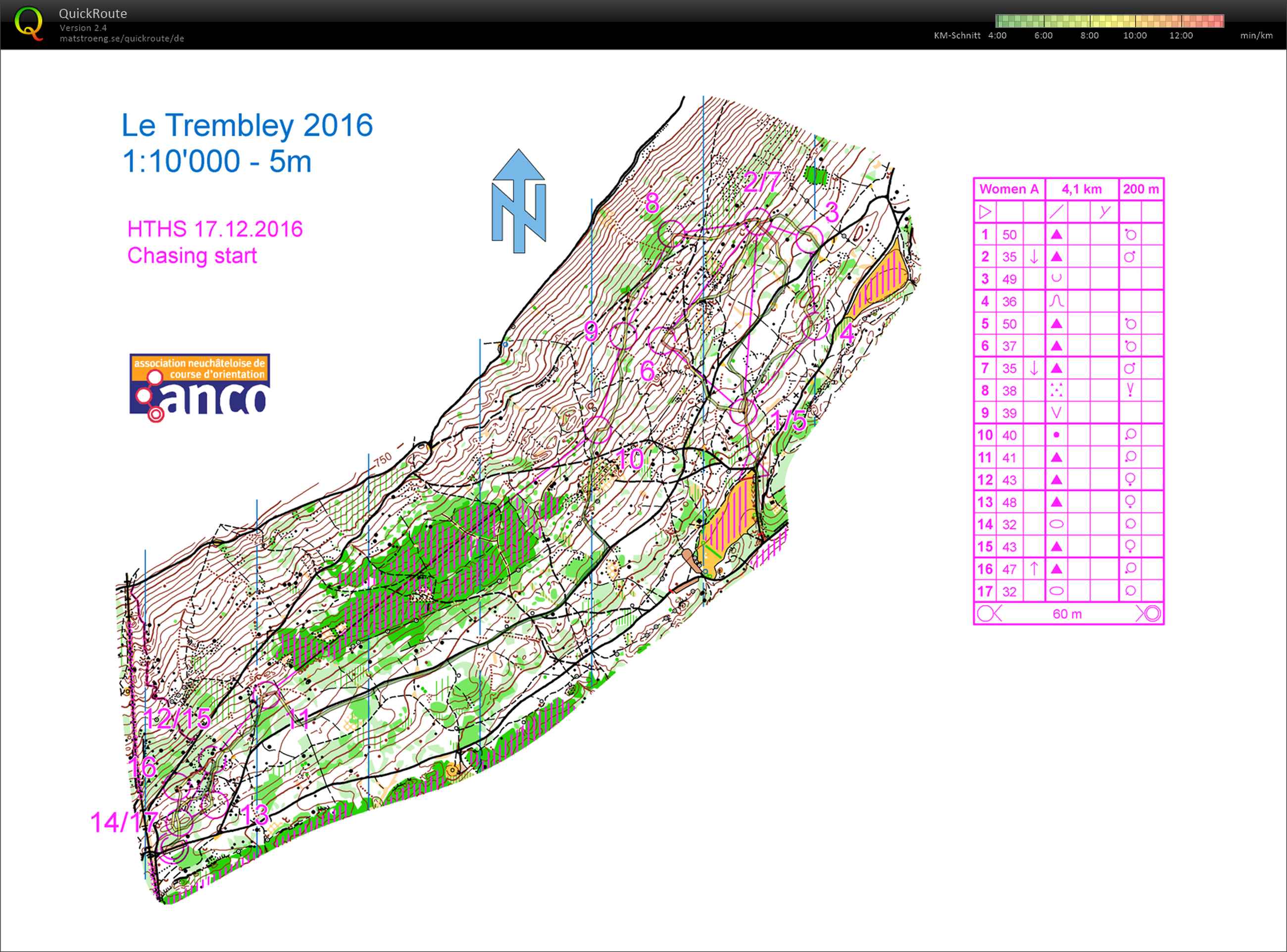The height and width of the screenshot is (952, 1287).
Task: Click the 60 m finish distance row
Action: coord(1067,614)
